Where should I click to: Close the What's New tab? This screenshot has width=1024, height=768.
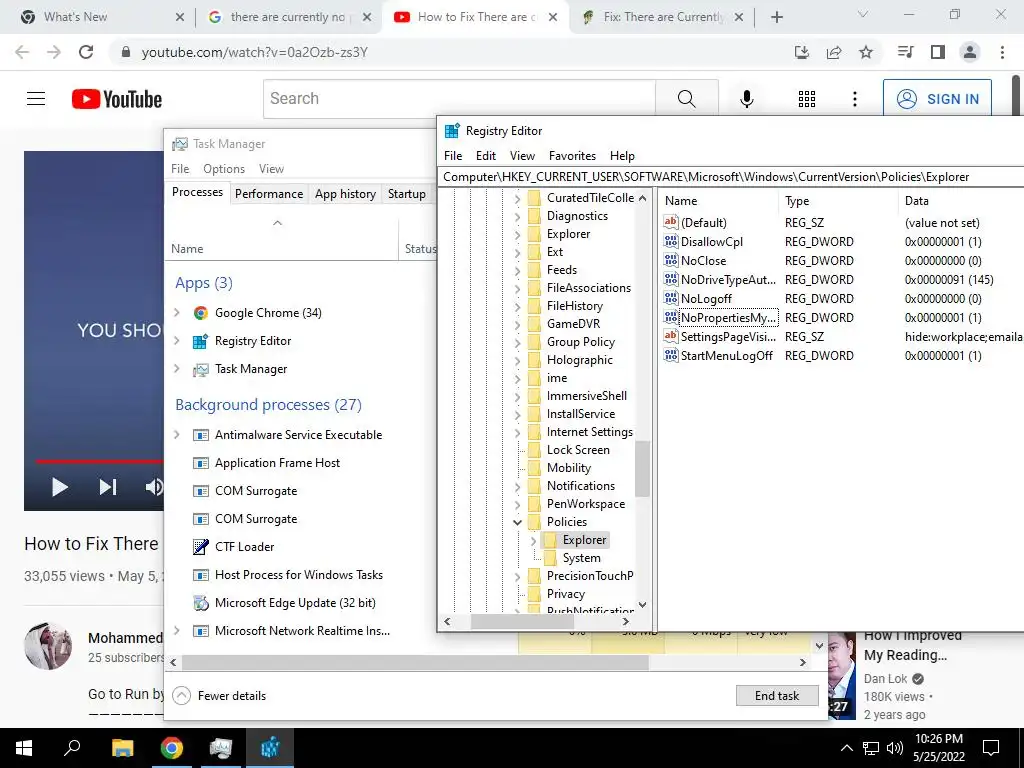180,17
